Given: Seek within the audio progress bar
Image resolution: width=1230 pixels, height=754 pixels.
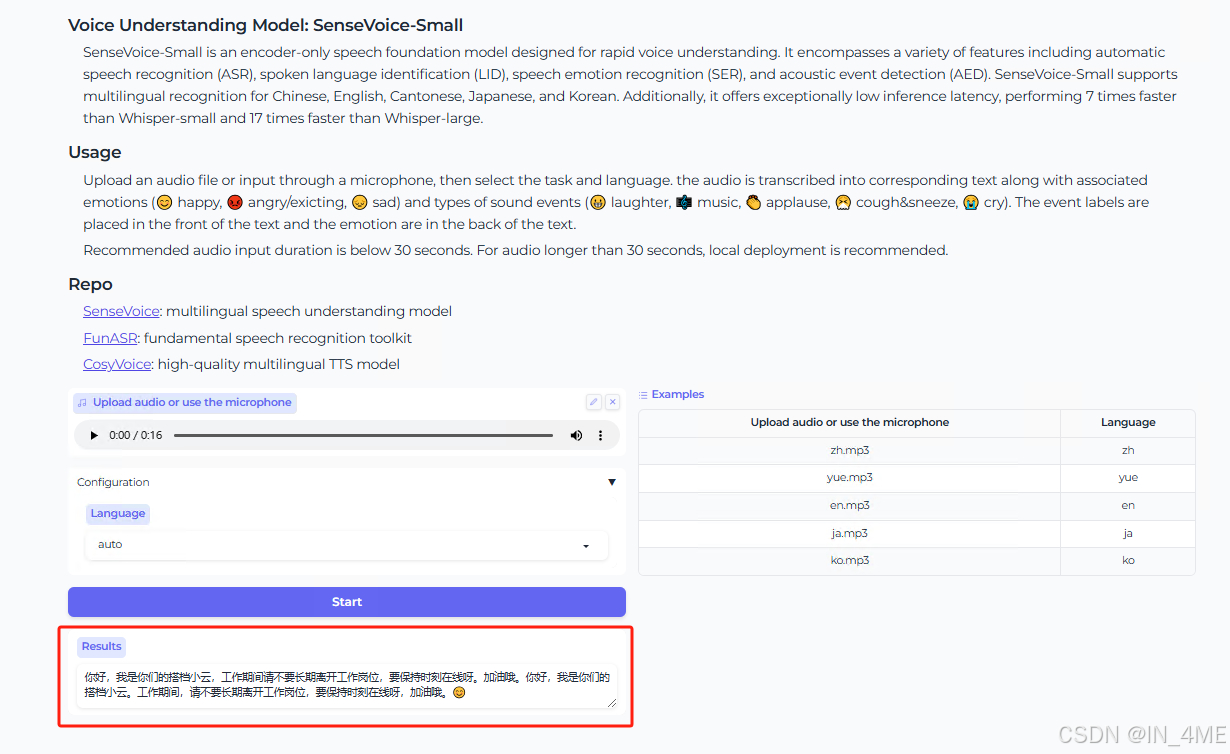Looking at the screenshot, I should [363, 436].
